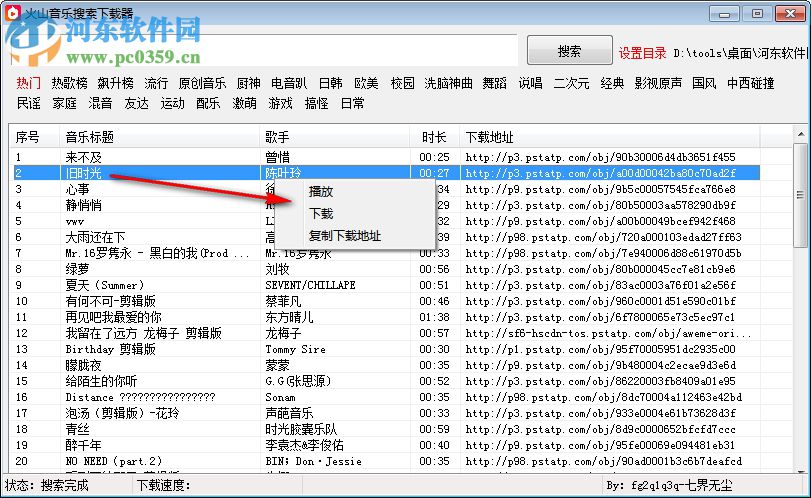
Task: Switch to 经典 category
Action: pyautogui.click(x=612, y=83)
